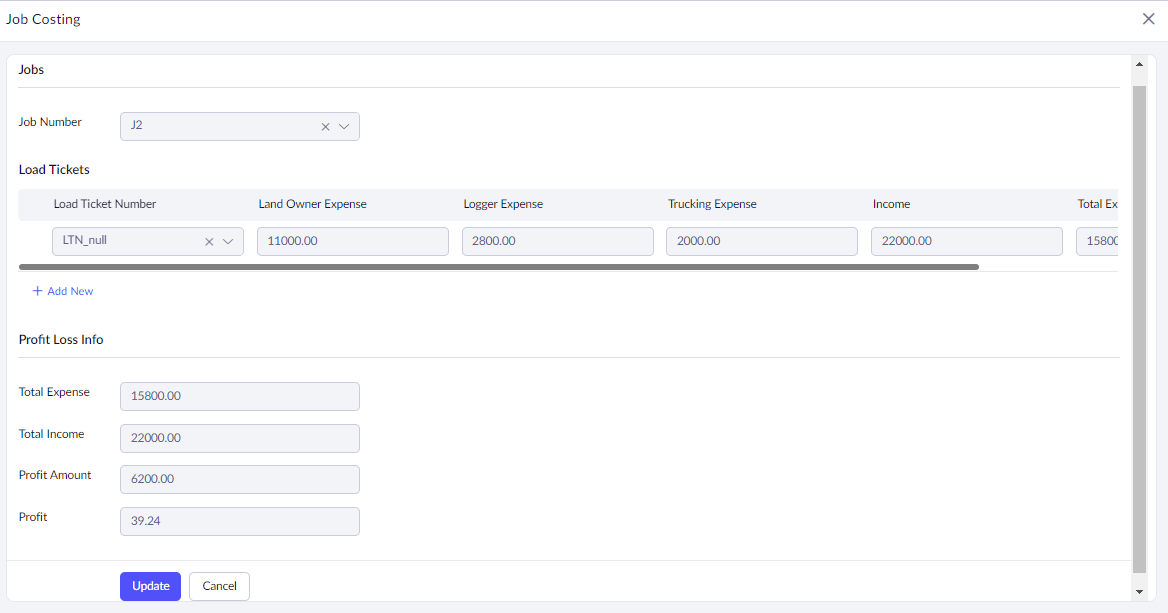Add a new load ticket row
The width and height of the screenshot is (1168, 613).
tap(63, 291)
